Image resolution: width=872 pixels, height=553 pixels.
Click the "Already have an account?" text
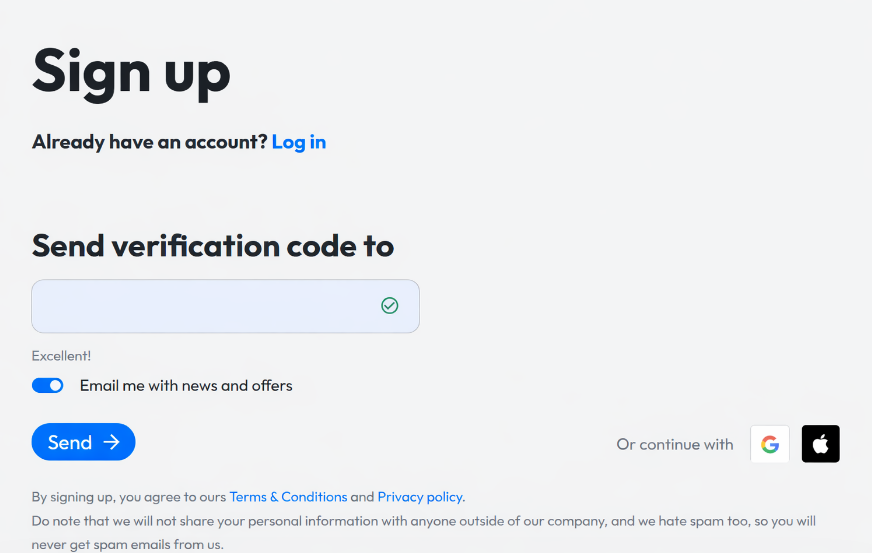150,142
